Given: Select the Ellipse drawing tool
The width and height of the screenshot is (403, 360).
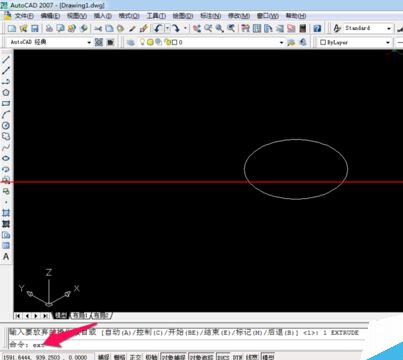Looking at the screenshot, I should (x=6, y=158).
